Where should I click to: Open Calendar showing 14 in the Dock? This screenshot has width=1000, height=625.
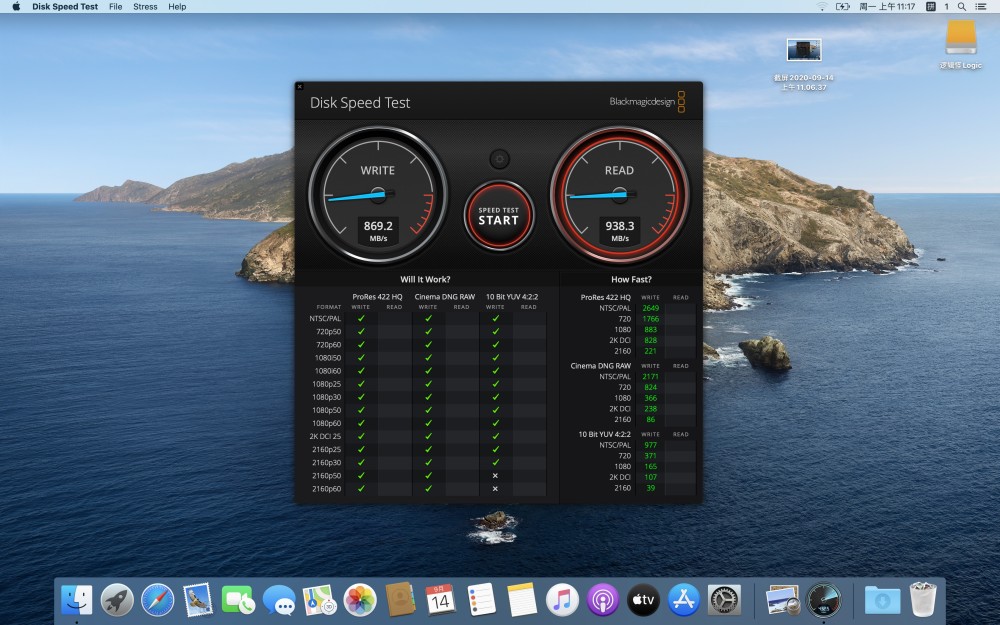441,600
